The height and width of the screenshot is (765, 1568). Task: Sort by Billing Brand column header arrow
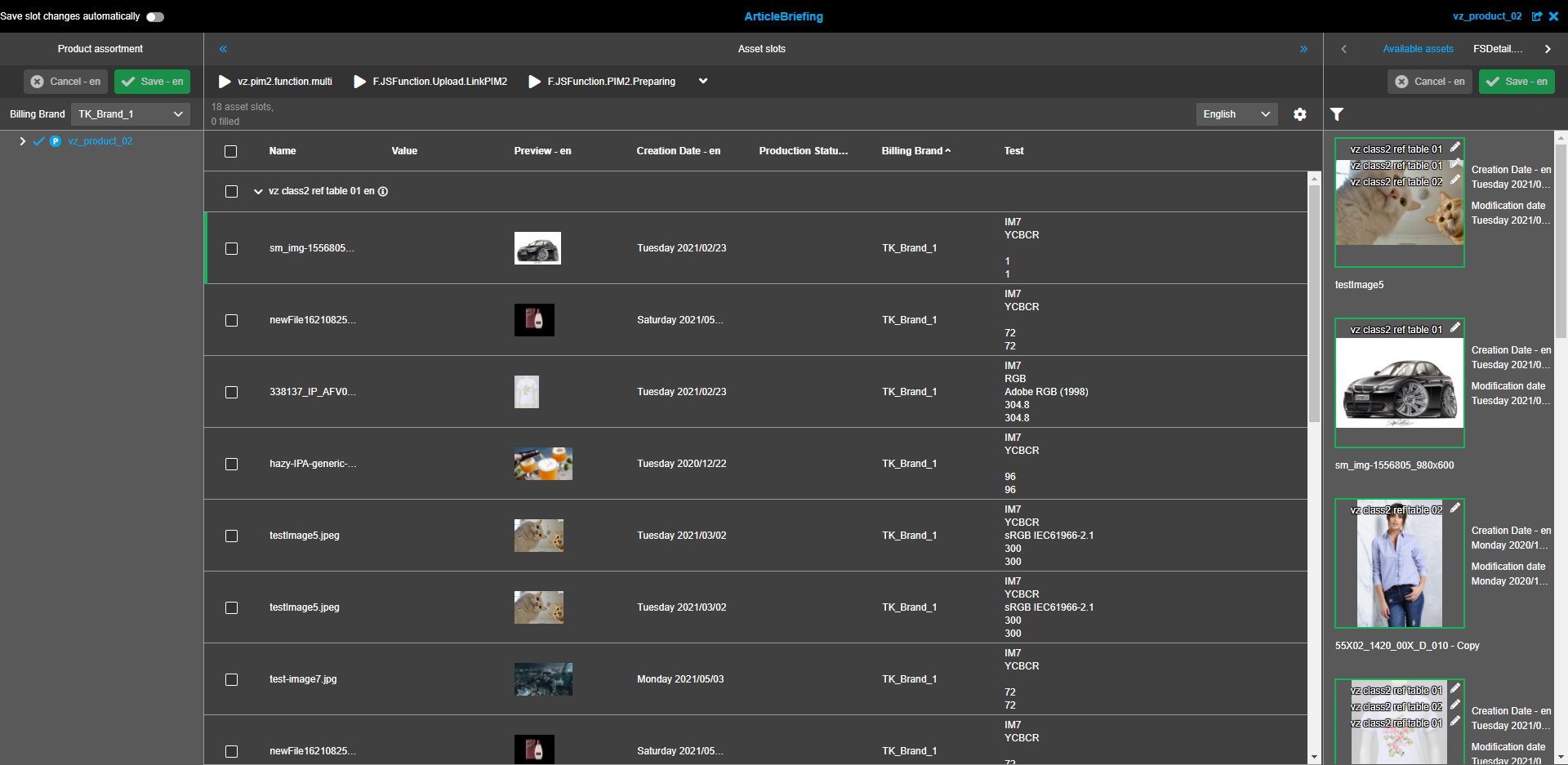click(948, 150)
